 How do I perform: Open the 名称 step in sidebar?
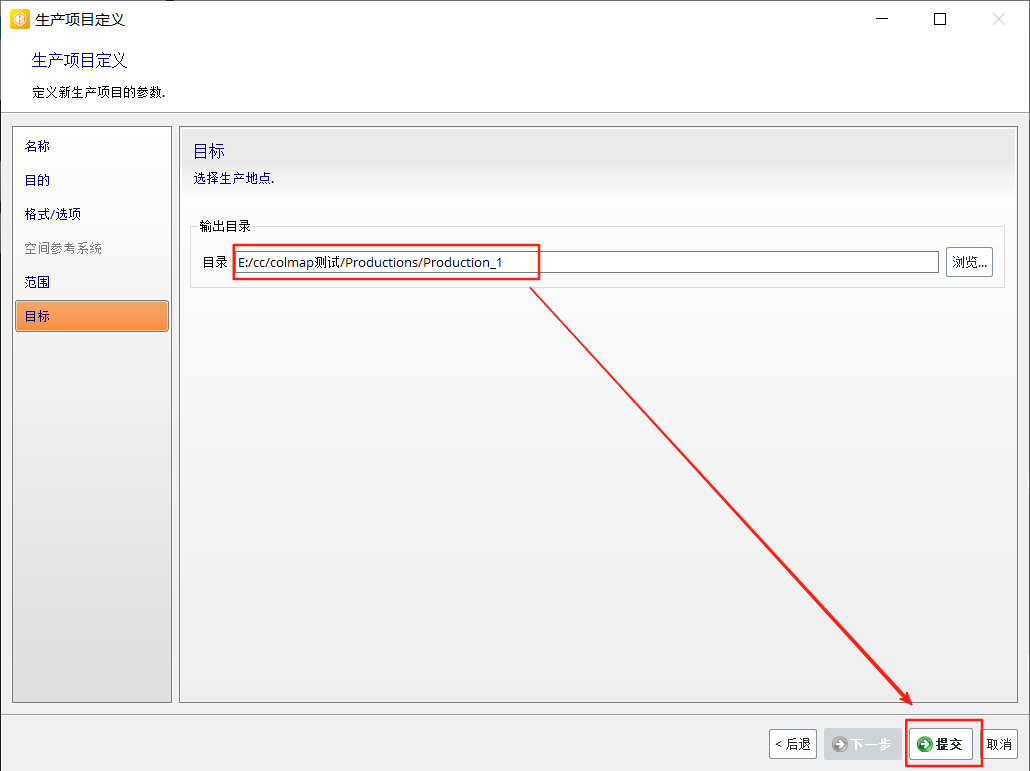[x=37, y=146]
